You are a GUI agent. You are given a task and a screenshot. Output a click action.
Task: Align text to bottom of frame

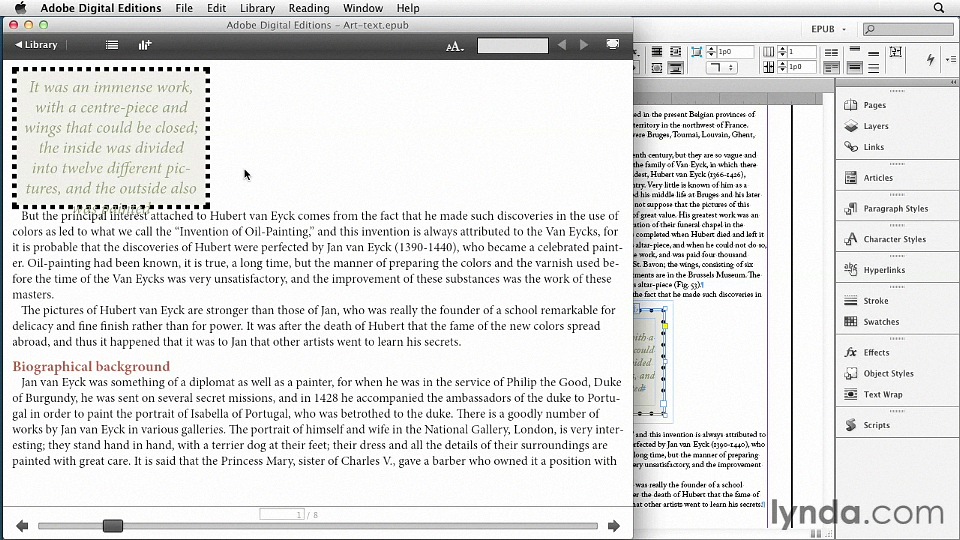coord(874,54)
